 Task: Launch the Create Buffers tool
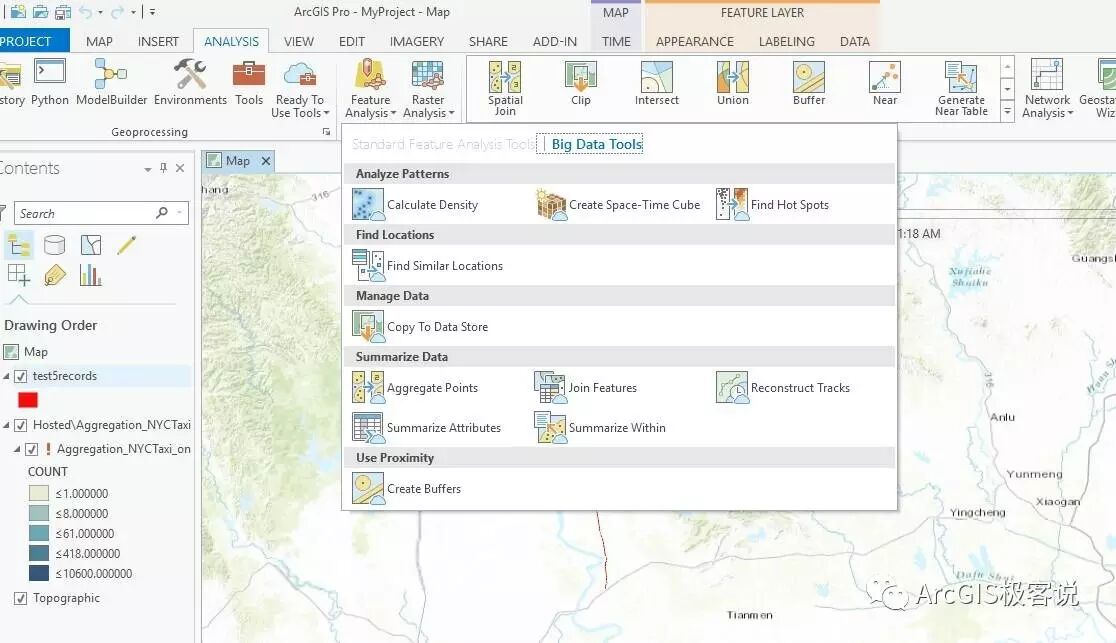point(407,489)
